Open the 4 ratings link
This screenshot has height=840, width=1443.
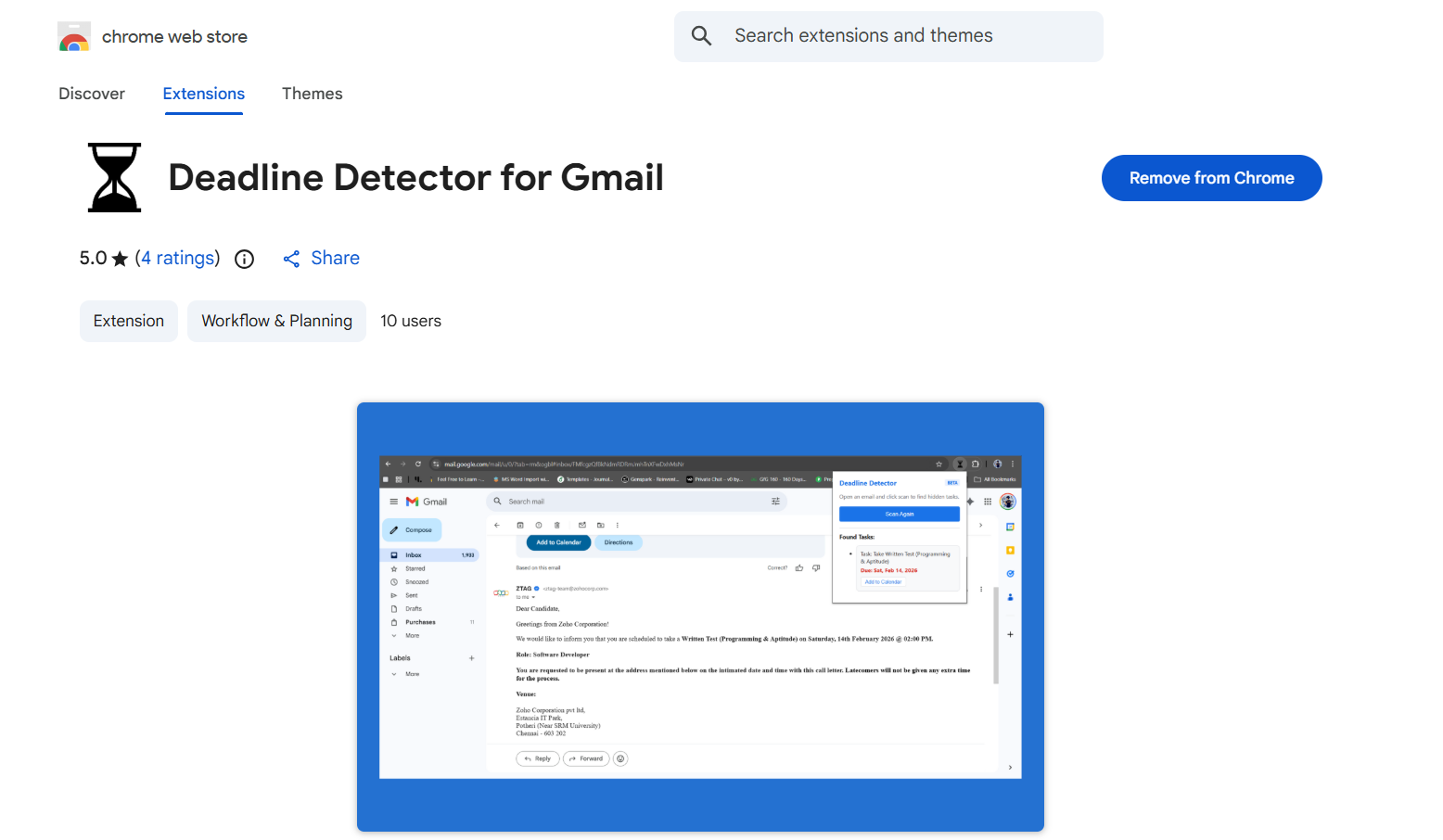[178, 258]
